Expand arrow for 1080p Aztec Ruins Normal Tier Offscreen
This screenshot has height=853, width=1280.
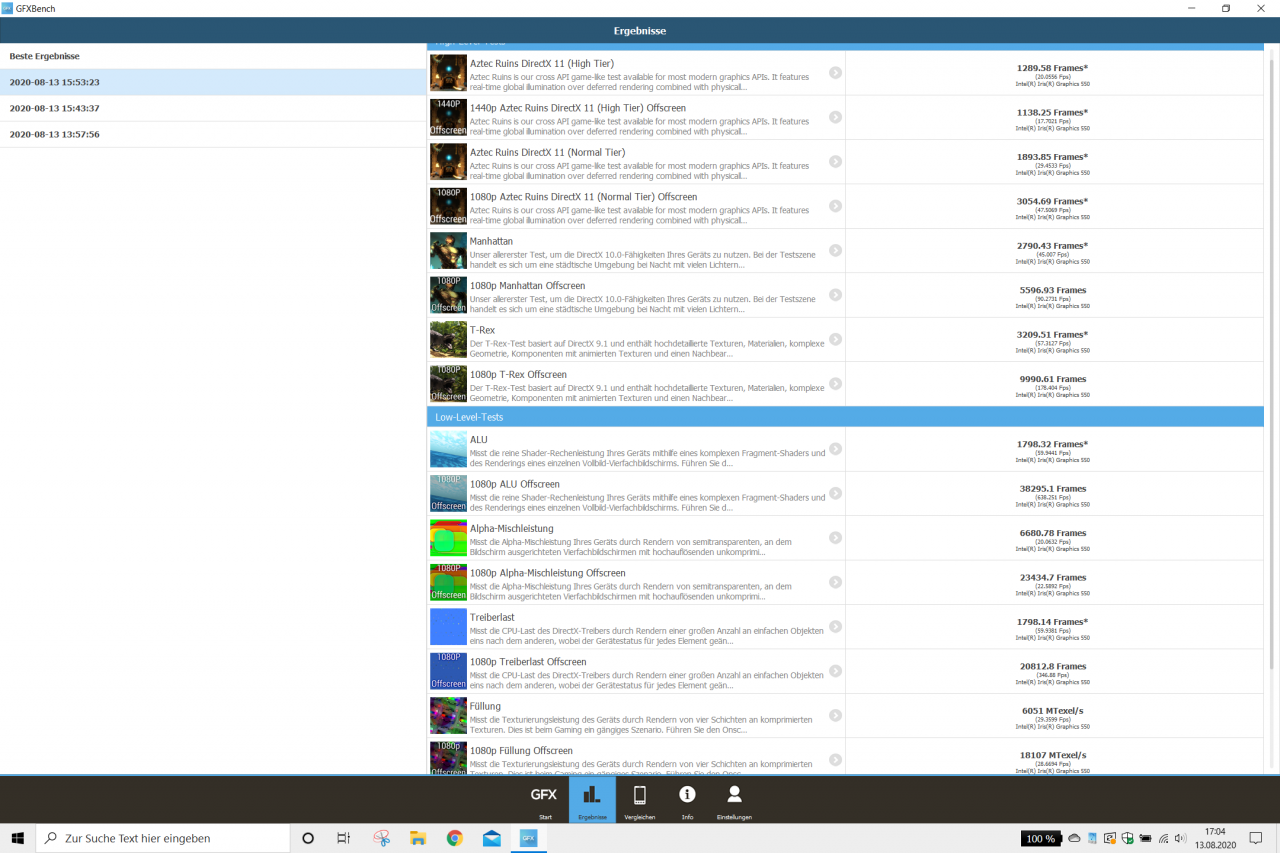pyautogui.click(x=835, y=206)
